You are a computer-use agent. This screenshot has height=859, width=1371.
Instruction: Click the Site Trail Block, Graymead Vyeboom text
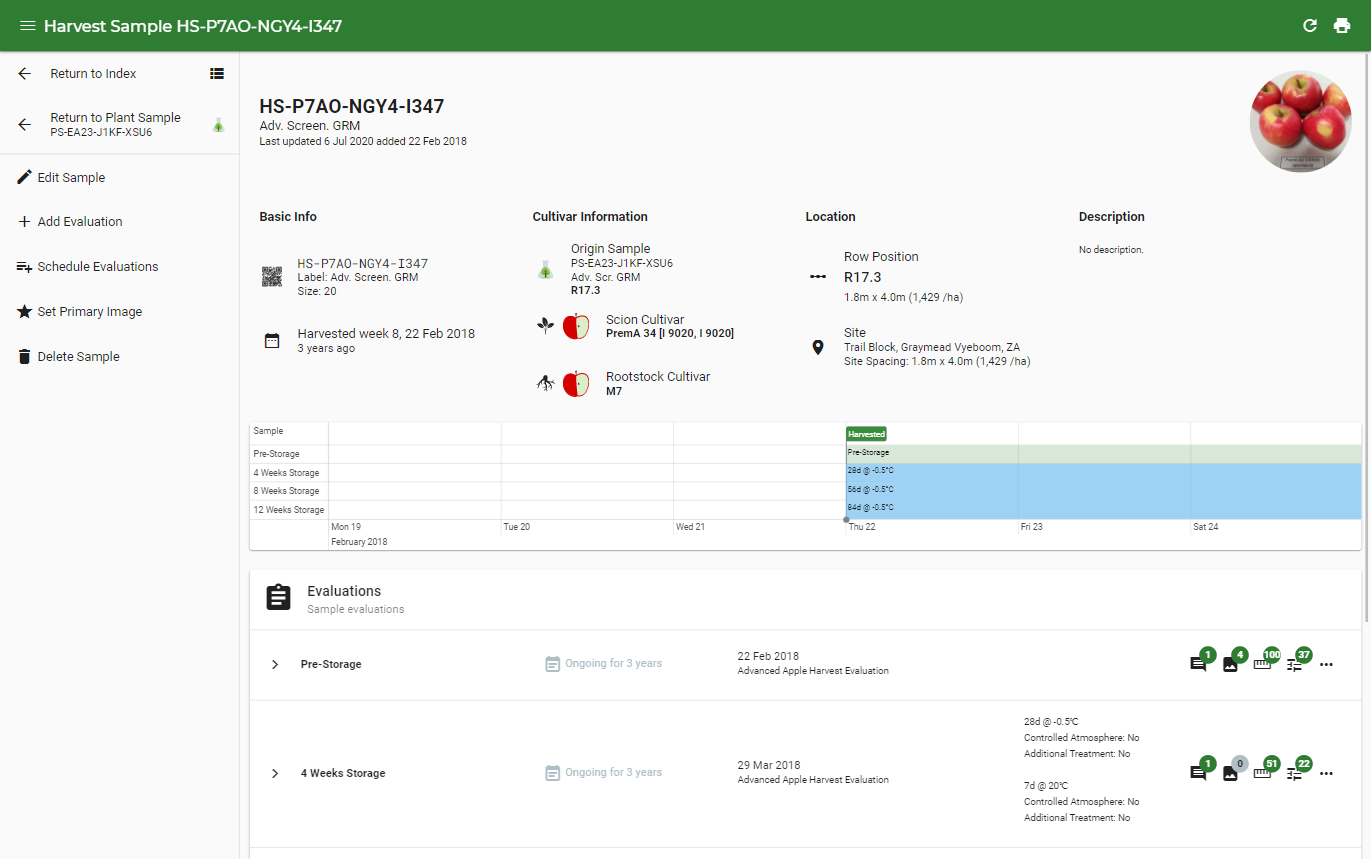click(x=932, y=347)
